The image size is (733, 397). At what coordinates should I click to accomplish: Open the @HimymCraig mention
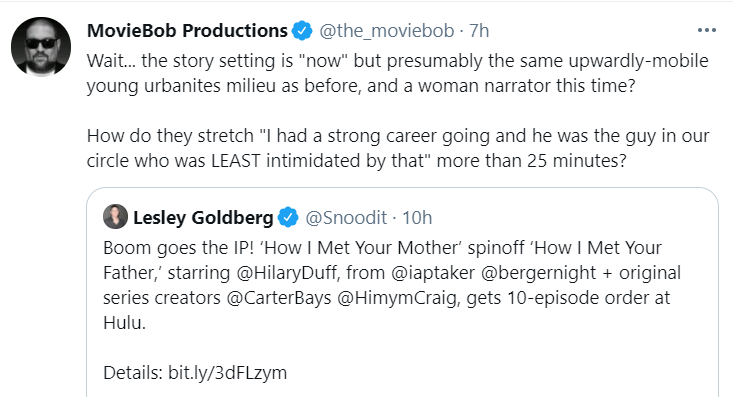pyautogui.click(x=397, y=298)
